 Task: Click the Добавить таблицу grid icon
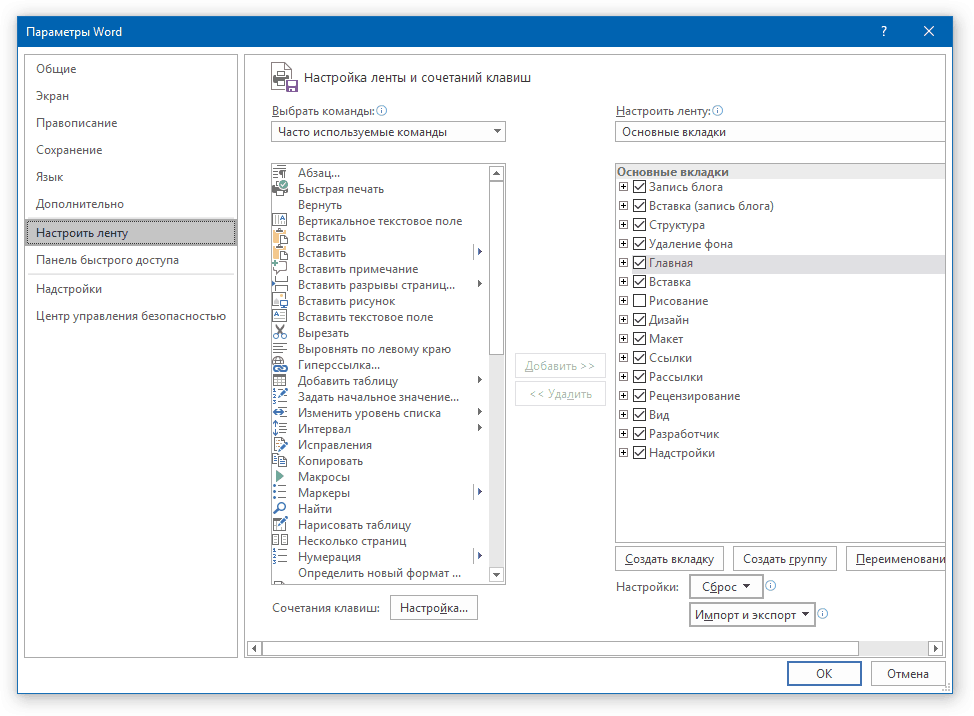[x=280, y=381]
